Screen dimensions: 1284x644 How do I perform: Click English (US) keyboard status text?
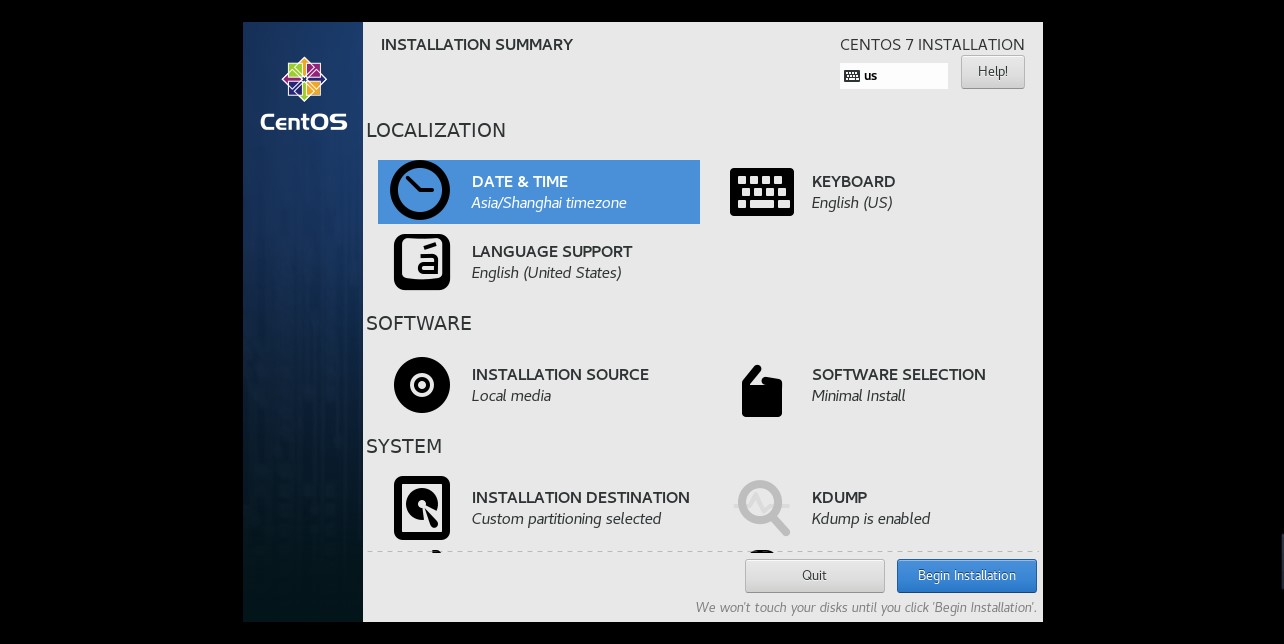point(852,203)
